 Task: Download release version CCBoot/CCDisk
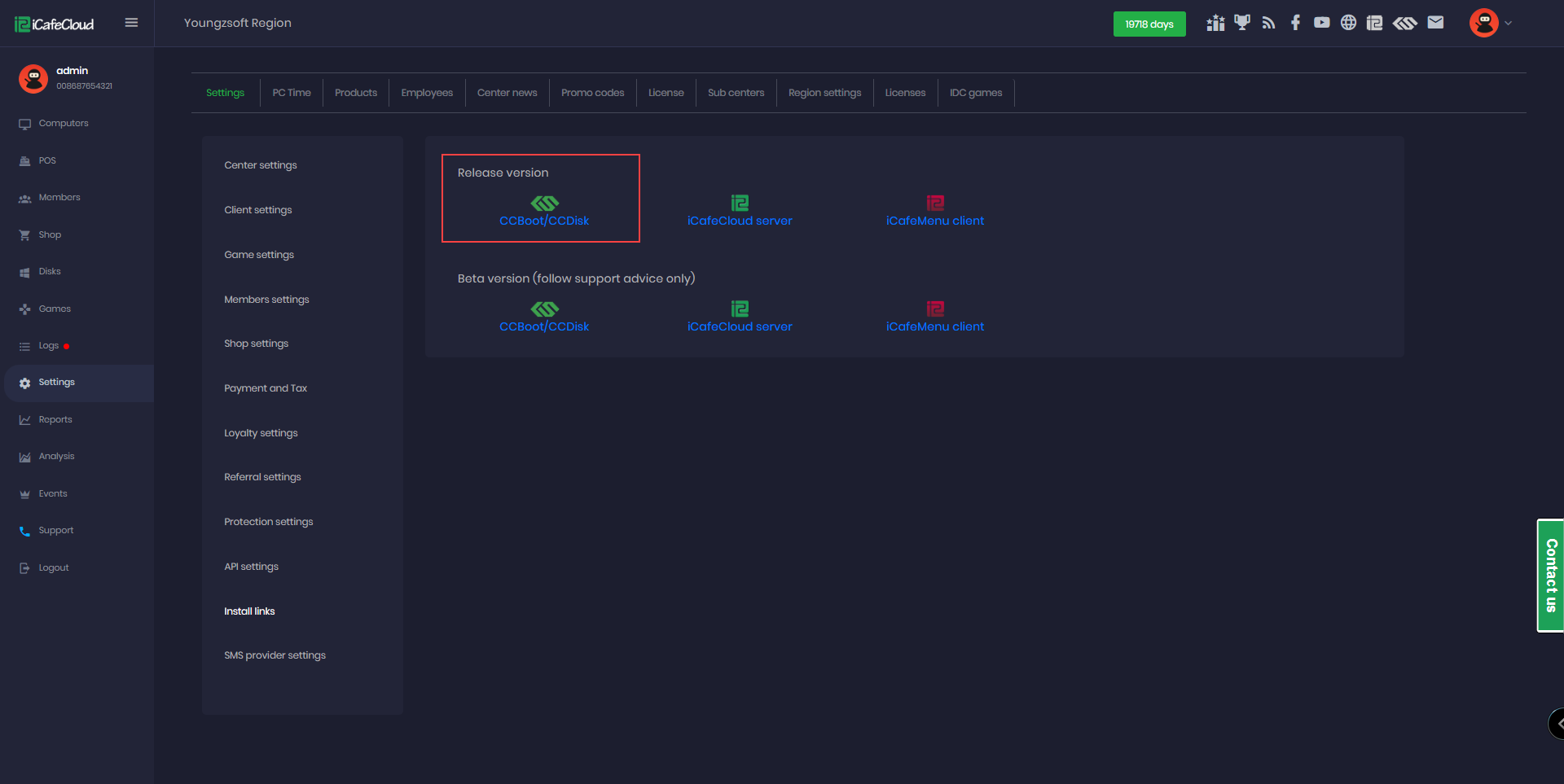tap(544, 221)
